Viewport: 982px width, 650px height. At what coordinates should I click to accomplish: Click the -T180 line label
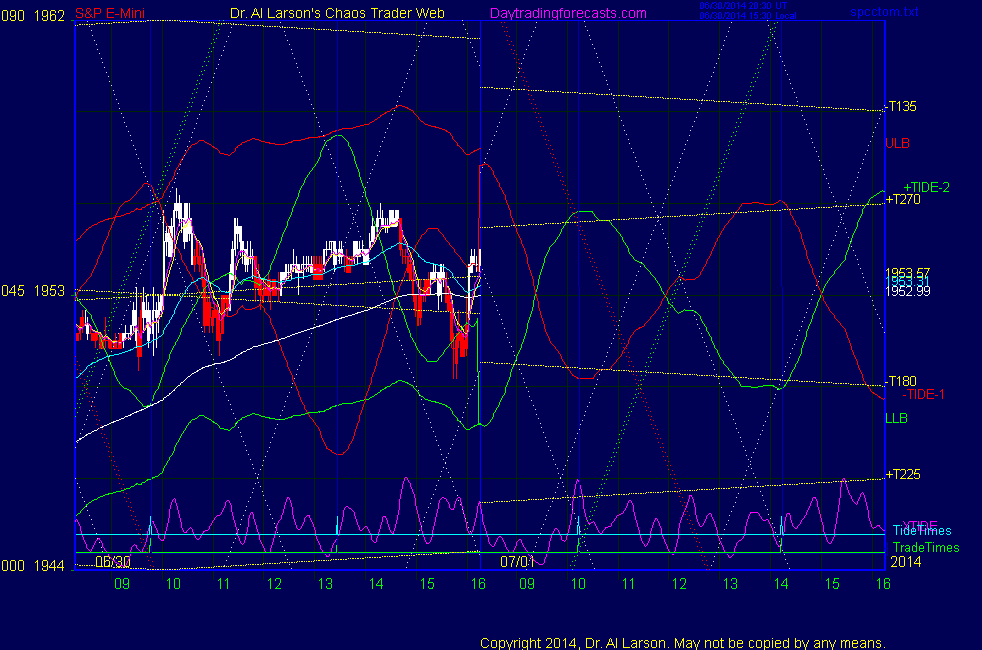pyautogui.click(x=901, y=381)
